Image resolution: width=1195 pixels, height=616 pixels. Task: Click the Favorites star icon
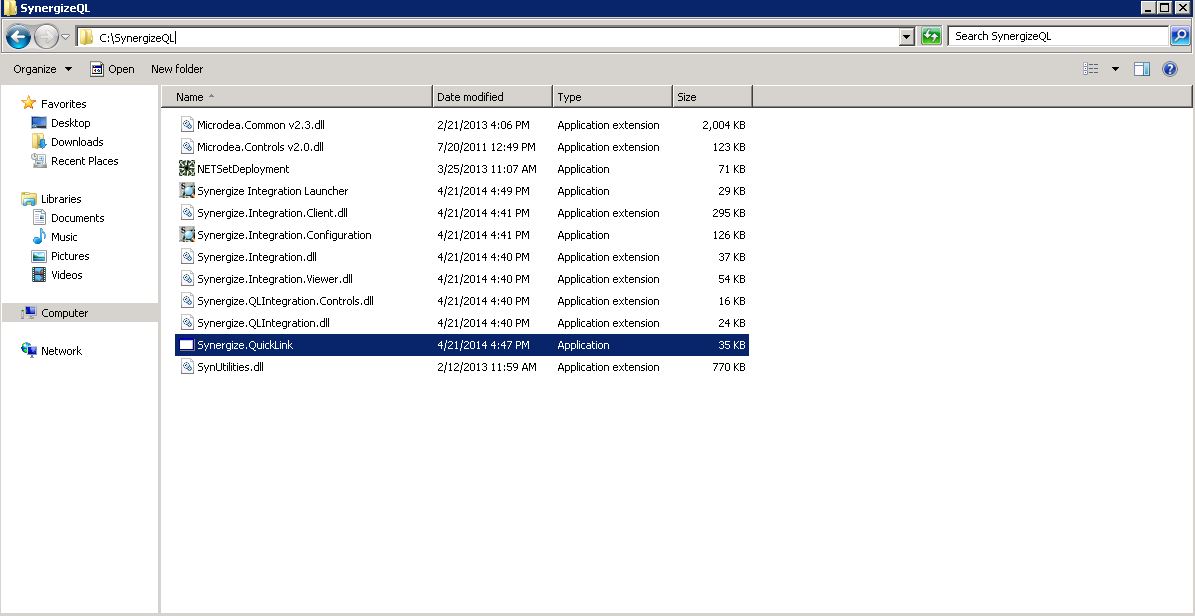coord(29,103)
